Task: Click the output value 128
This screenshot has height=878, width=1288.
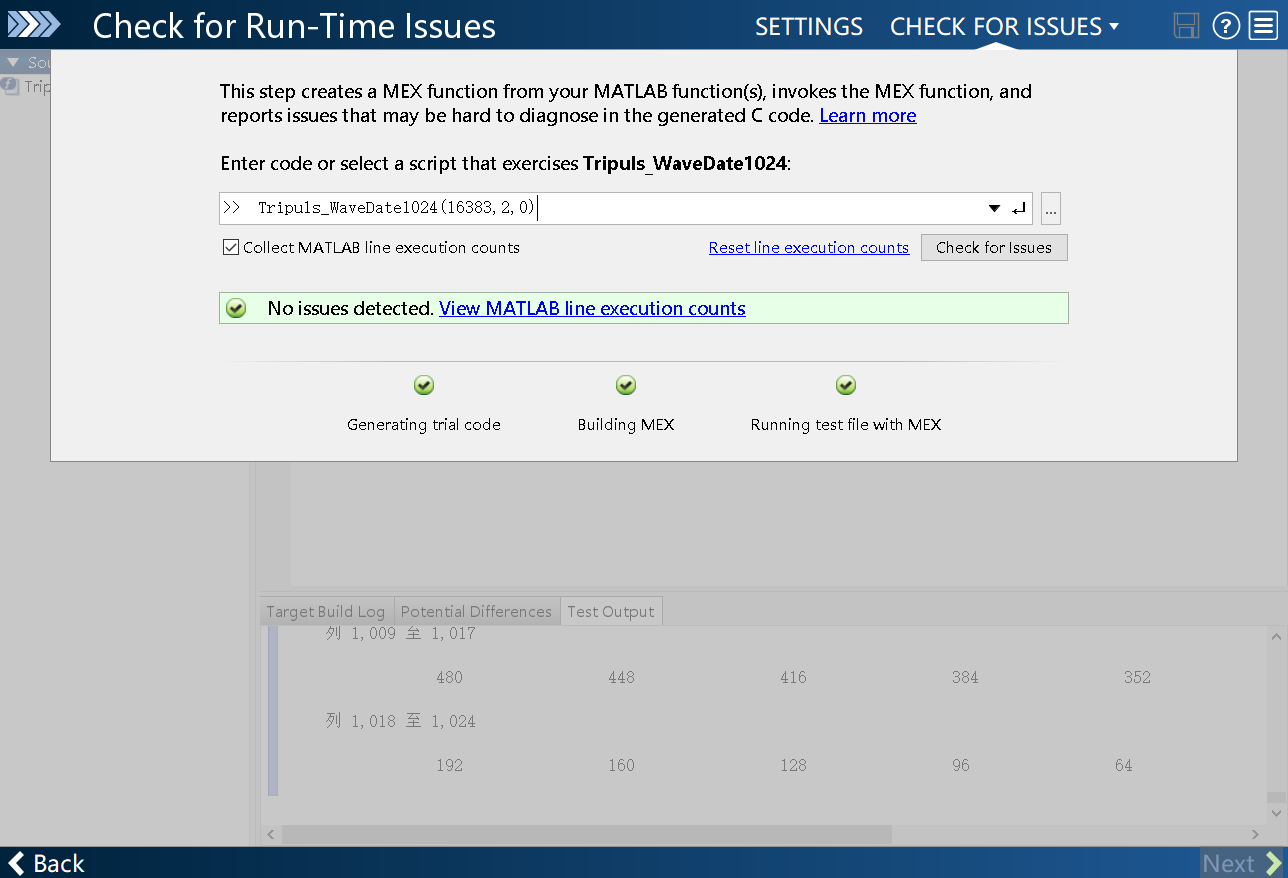Action: click(793, 765)
